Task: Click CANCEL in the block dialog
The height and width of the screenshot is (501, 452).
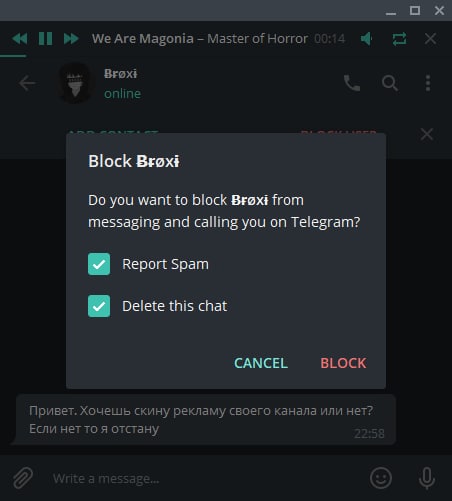Action: coord(261,363)
